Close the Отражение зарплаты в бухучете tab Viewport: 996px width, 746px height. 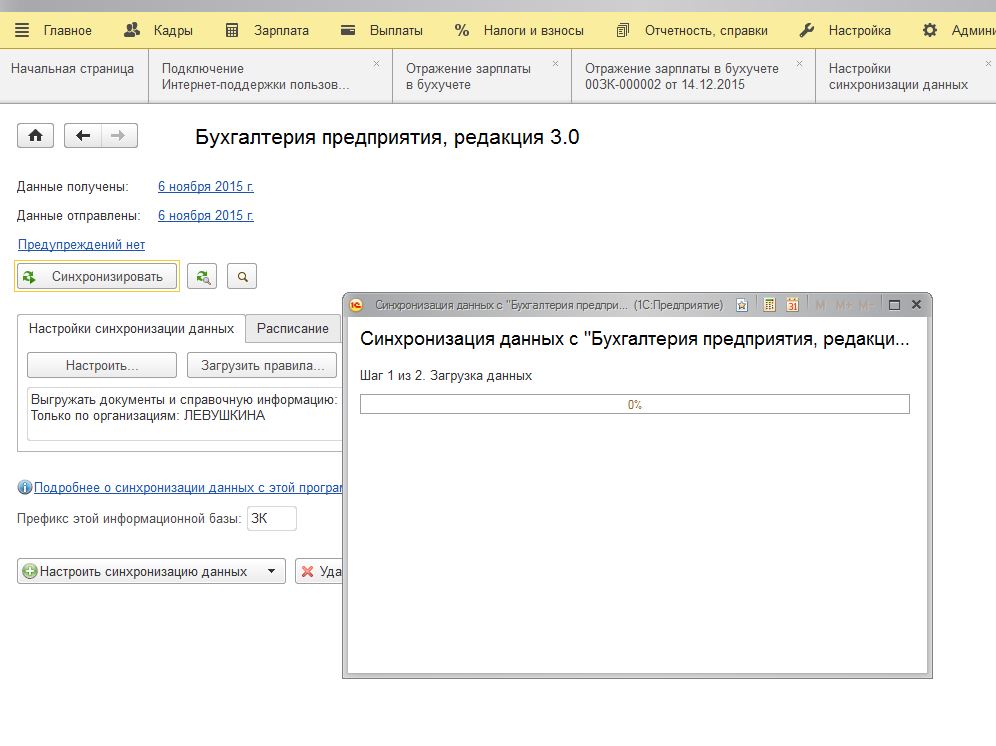(x=555, y=64)
